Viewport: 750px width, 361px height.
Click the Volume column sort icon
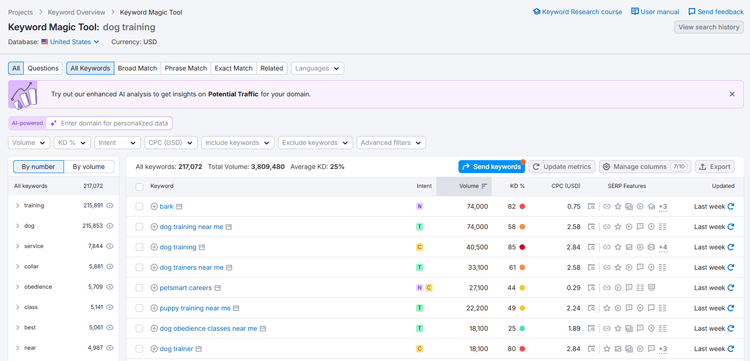pos(484,186)
